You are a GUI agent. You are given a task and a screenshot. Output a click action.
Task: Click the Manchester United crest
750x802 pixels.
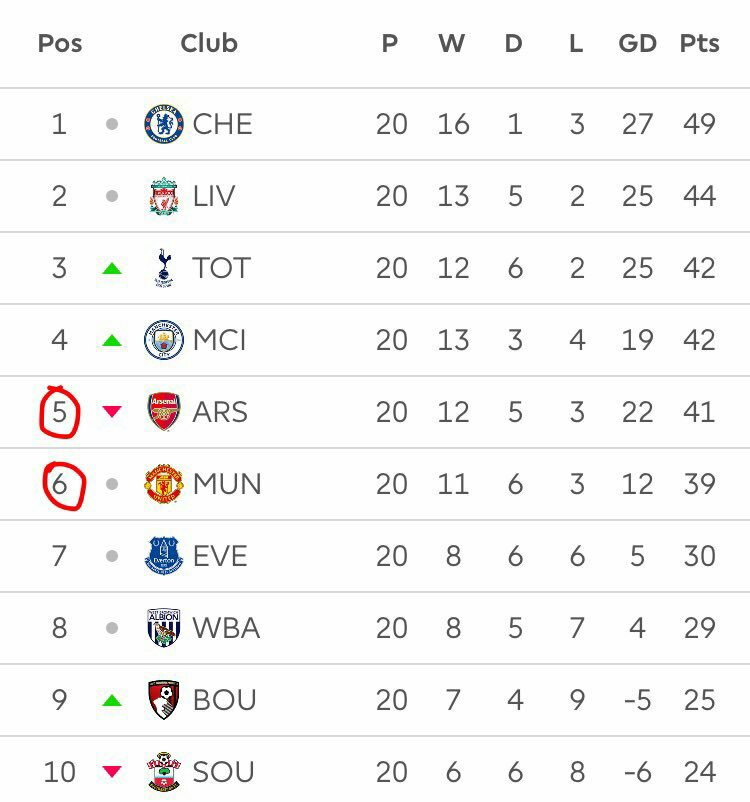[164, 484]
